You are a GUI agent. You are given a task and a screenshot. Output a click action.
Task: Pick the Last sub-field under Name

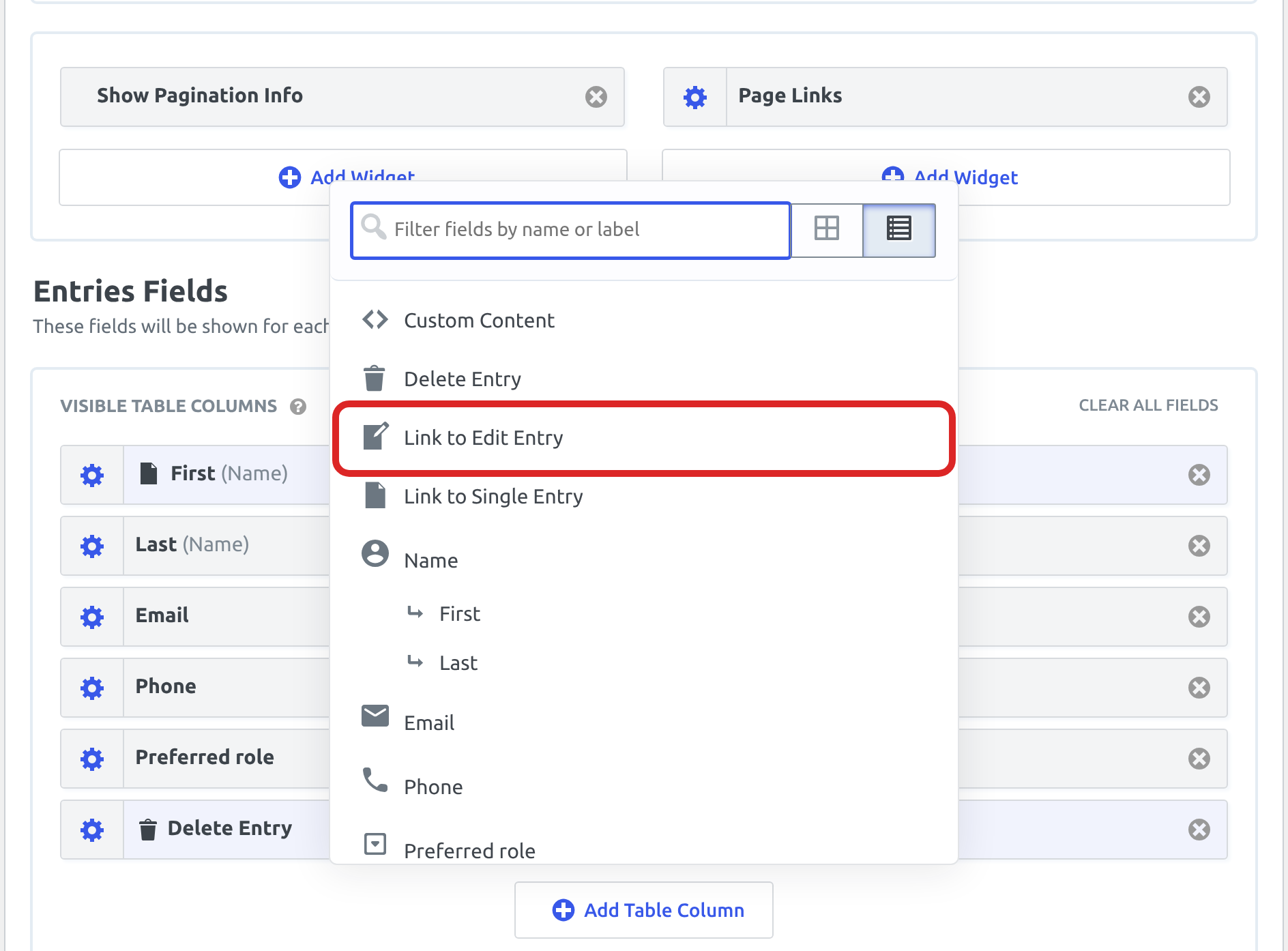coord(644,662)
